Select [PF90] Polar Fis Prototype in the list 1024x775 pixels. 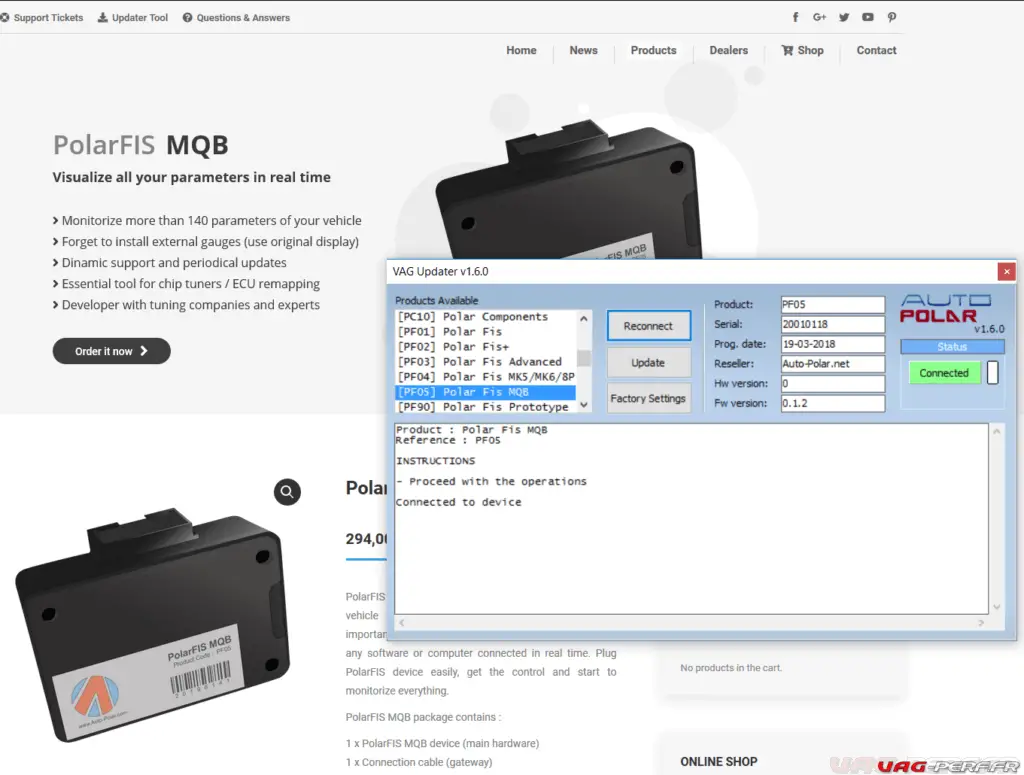486,407
